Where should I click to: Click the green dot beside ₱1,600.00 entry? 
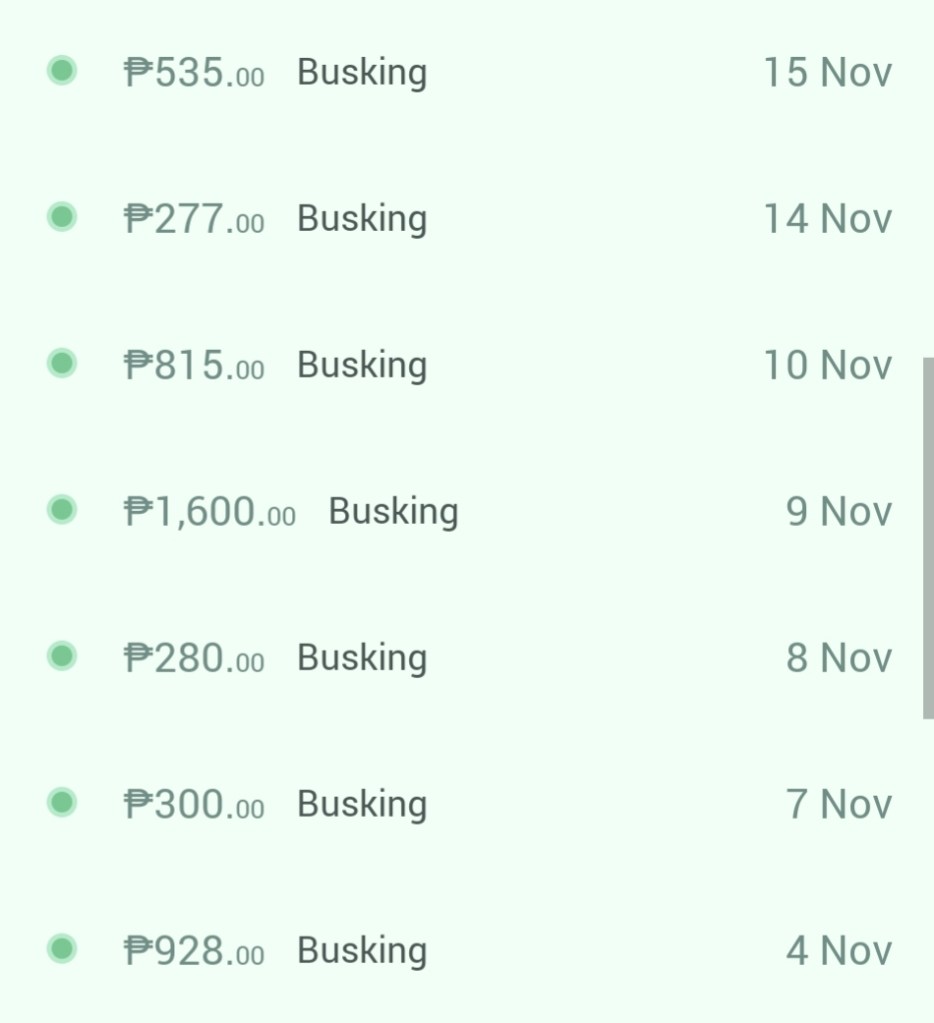click(62, 510)
